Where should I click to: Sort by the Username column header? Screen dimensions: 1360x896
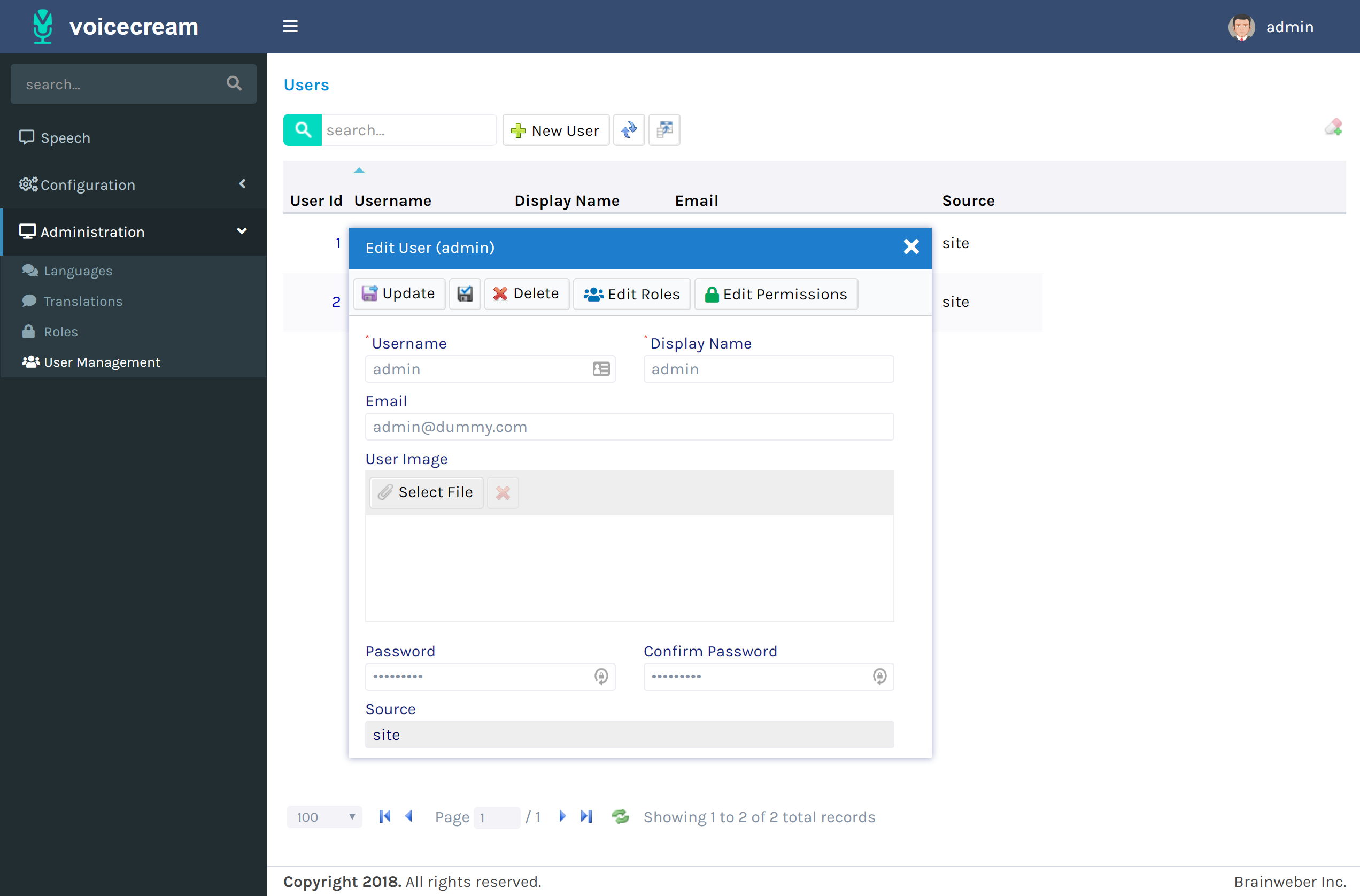392,200
